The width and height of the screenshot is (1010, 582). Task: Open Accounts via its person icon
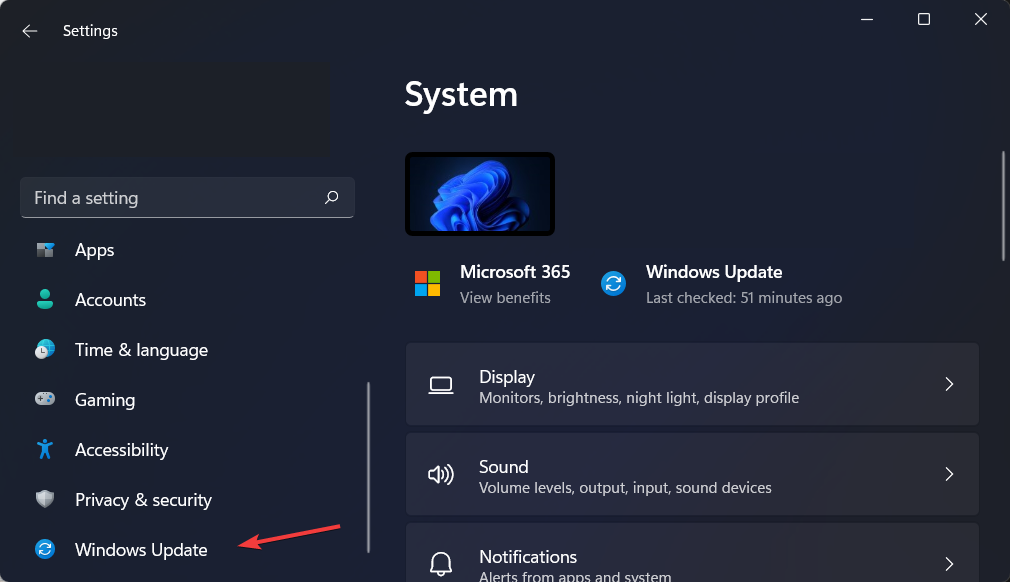(45, 299)
